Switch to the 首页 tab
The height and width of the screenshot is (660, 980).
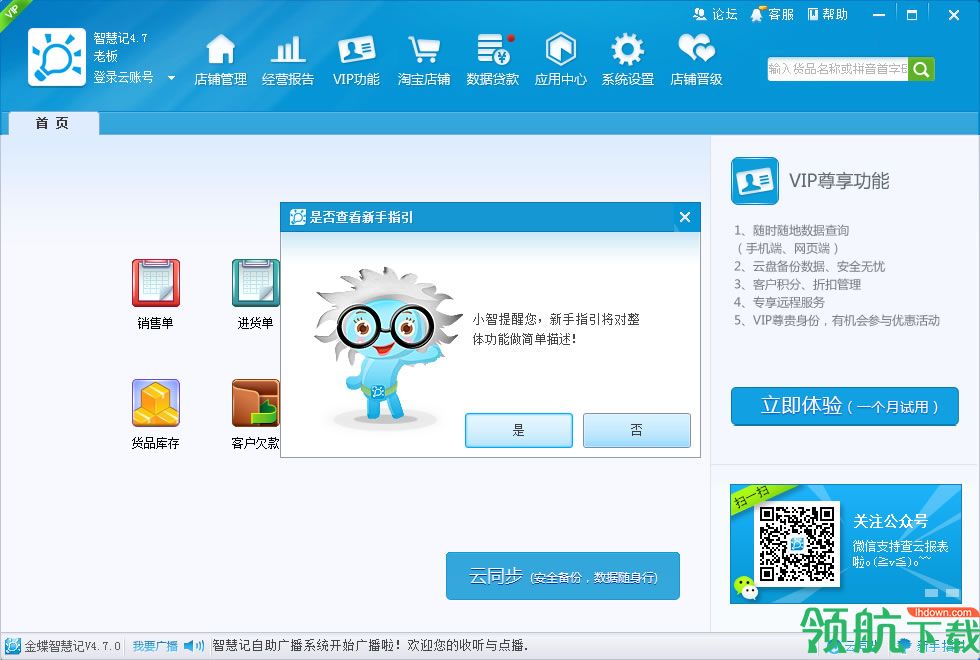click(52, 123)
